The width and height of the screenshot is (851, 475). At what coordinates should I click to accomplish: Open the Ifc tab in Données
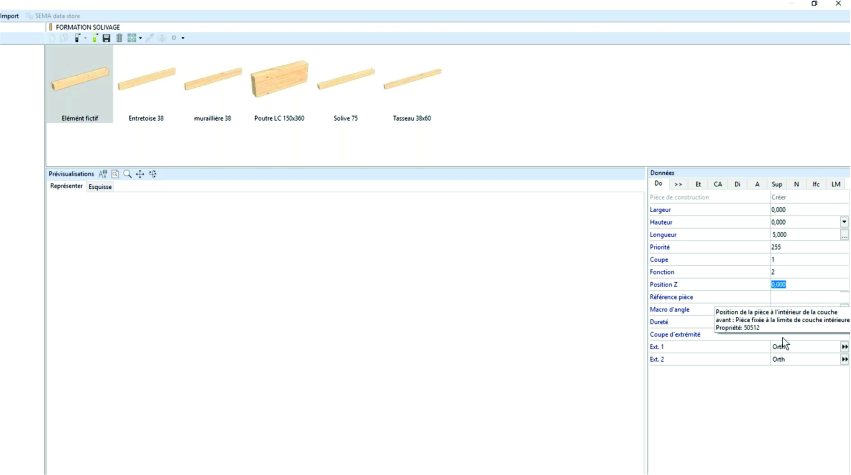pyautogui.click(x=816, y=184)
